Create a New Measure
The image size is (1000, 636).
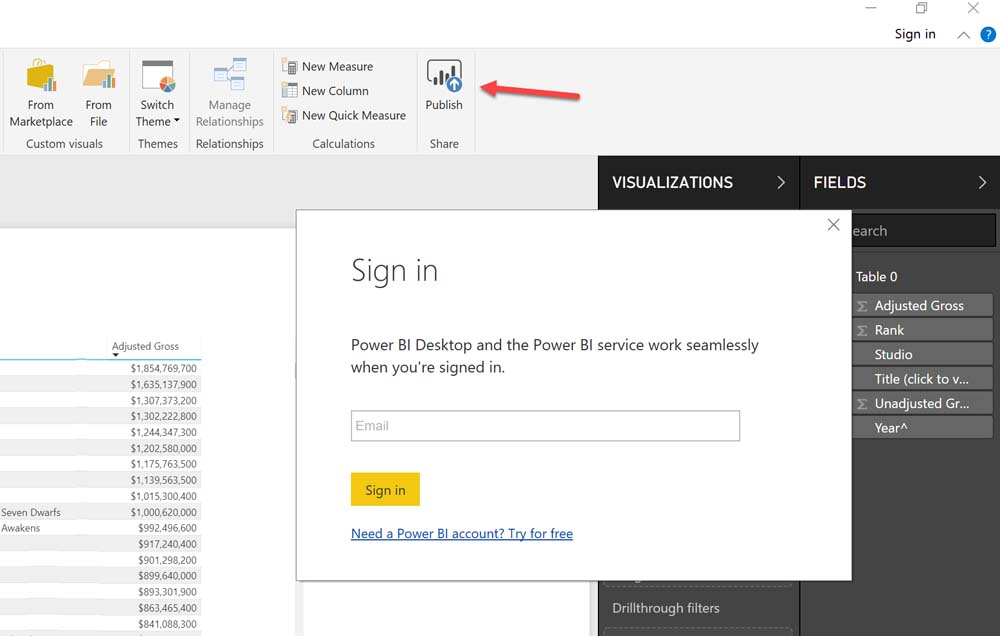(x=327, y=66)
